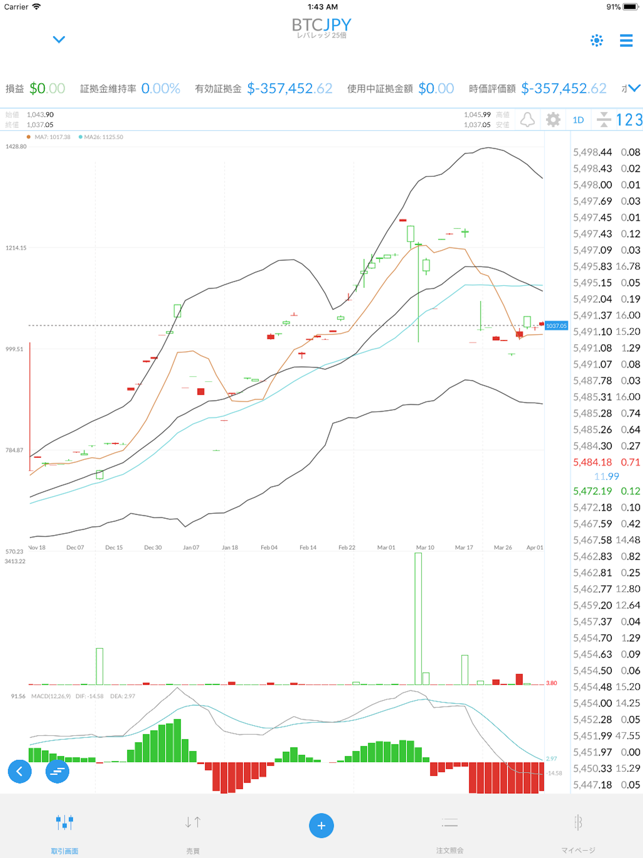Toggle the MA26 moving average legend
The image size is (643, 858).
pyautogui.click(x=101, y=137)
